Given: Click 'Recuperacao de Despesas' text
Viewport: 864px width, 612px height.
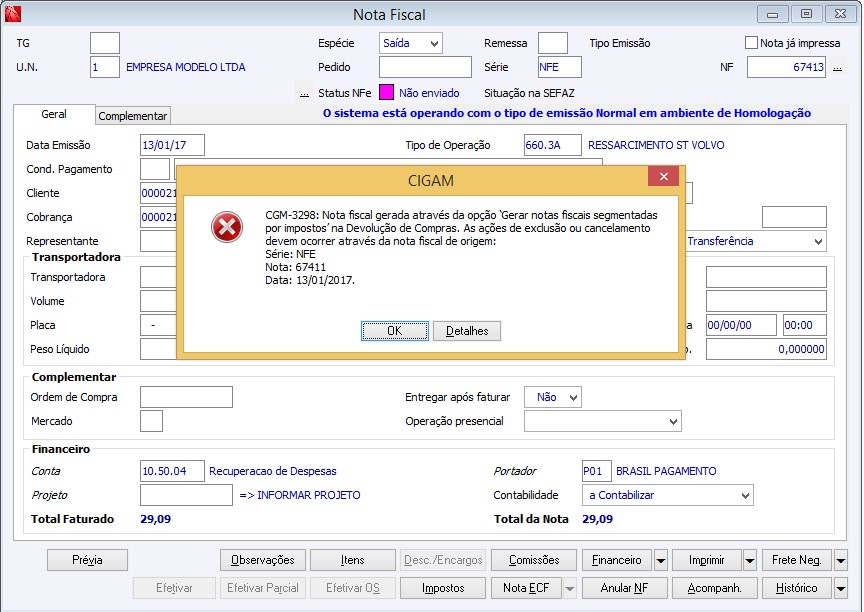Looking at the screenshot, I should pos(273,472).
